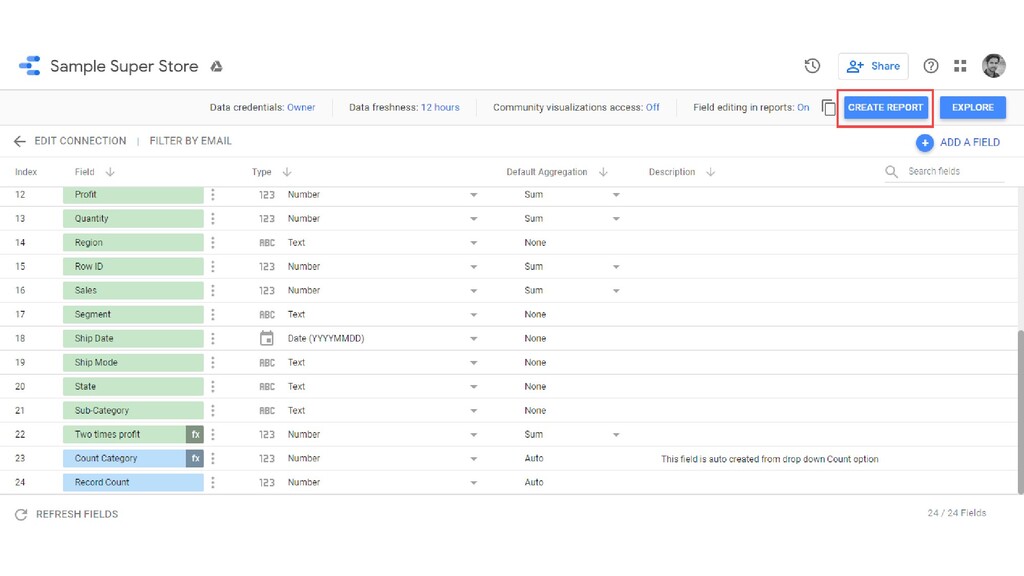Click the refresh fields icon
The image size is (1024, 576).
tap(21, 514)
